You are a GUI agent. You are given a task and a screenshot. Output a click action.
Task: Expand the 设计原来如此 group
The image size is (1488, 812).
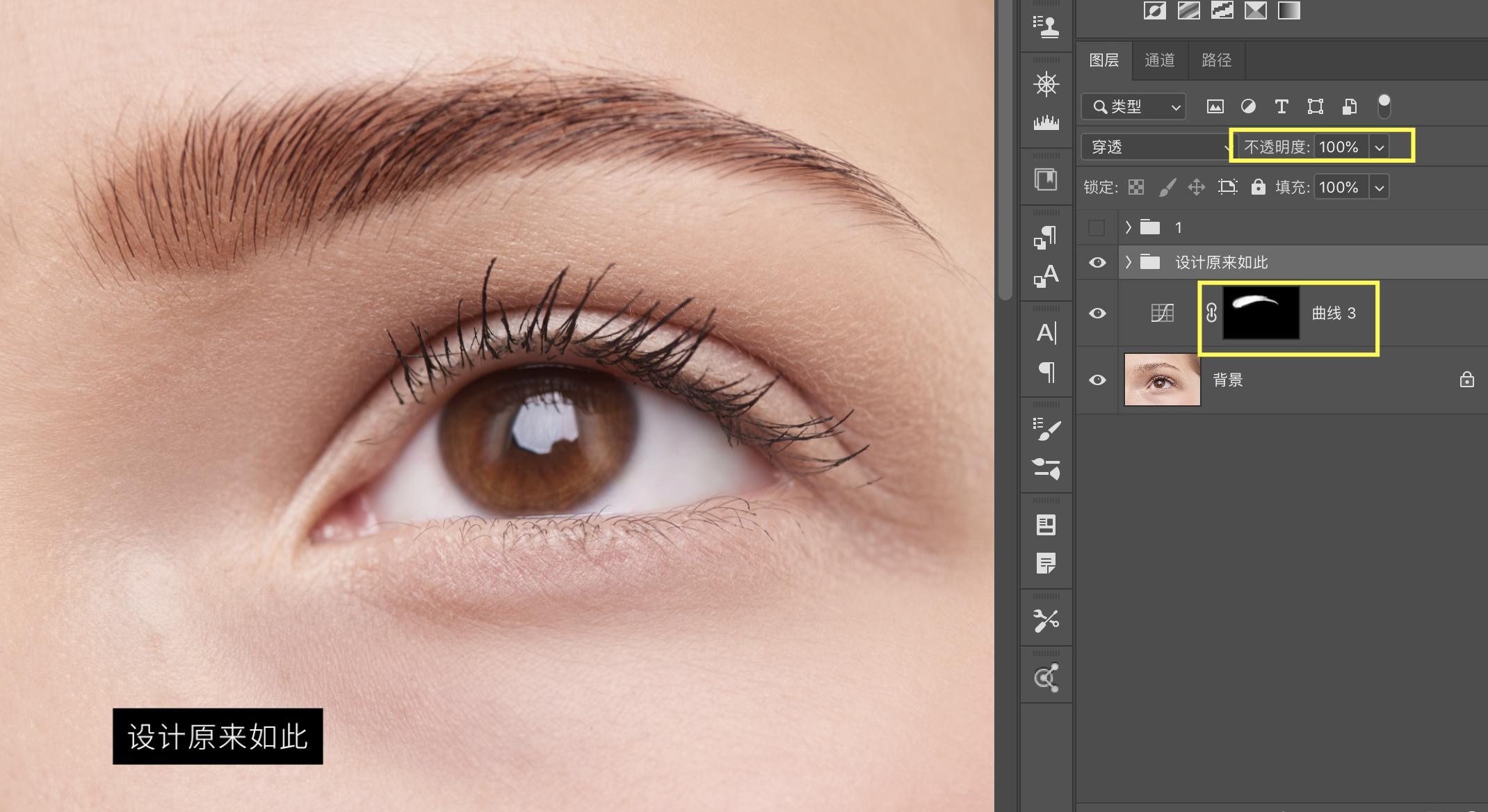click(x=1128, y=262)
